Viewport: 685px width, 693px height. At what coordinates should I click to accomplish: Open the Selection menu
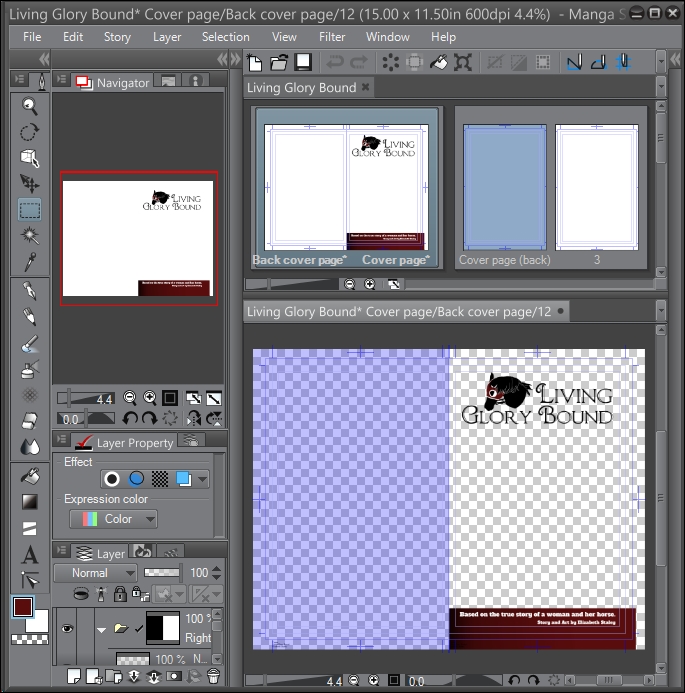(226, 37)
